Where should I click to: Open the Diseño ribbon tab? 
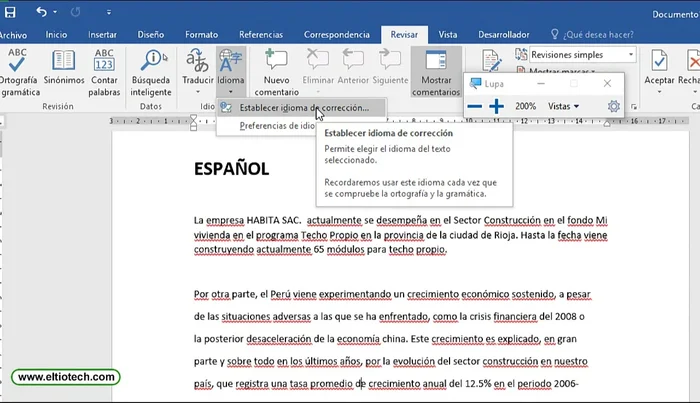coord(150,34)
